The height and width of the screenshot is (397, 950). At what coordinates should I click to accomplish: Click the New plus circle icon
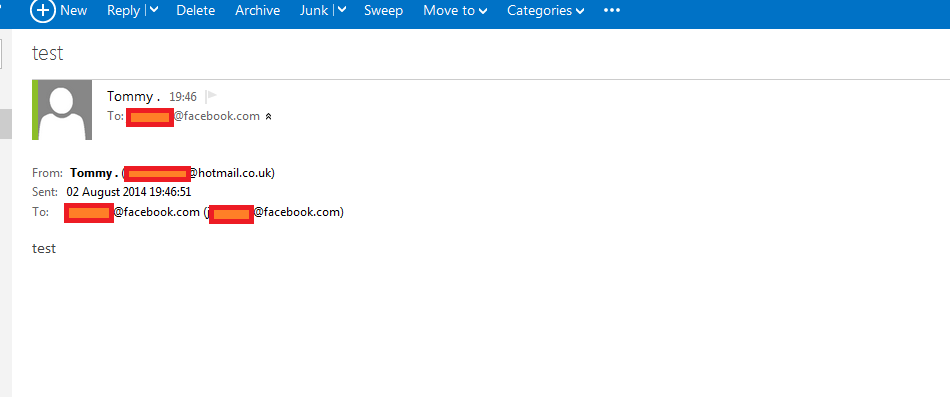pyautogui.click(x=43, y=10)
